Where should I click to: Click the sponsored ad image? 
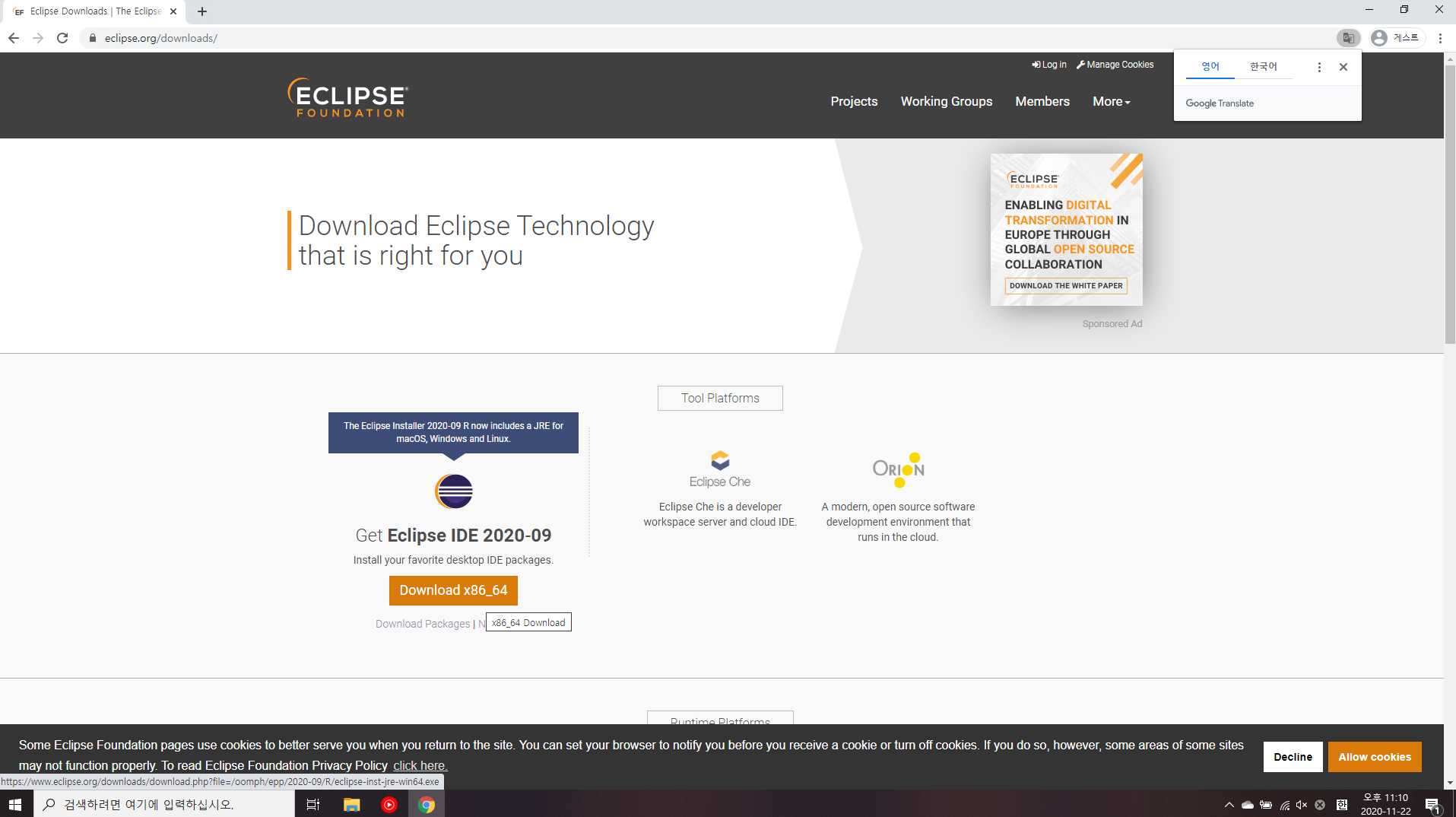(1066, 230)
